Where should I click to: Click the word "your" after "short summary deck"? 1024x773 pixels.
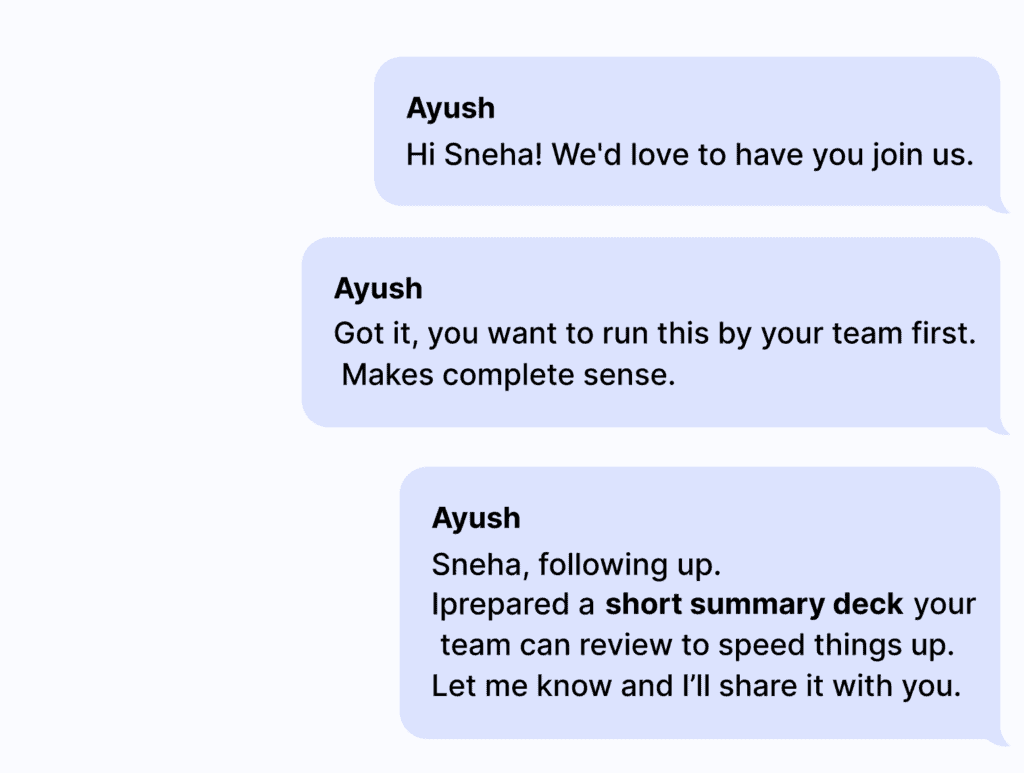pyautogui.click(x=945, y=606)
